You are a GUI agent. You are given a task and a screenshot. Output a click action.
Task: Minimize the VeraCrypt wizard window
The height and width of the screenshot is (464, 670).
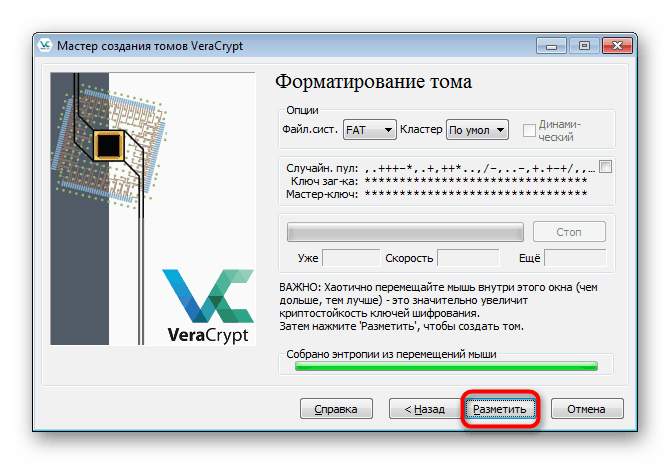(551, 46)
